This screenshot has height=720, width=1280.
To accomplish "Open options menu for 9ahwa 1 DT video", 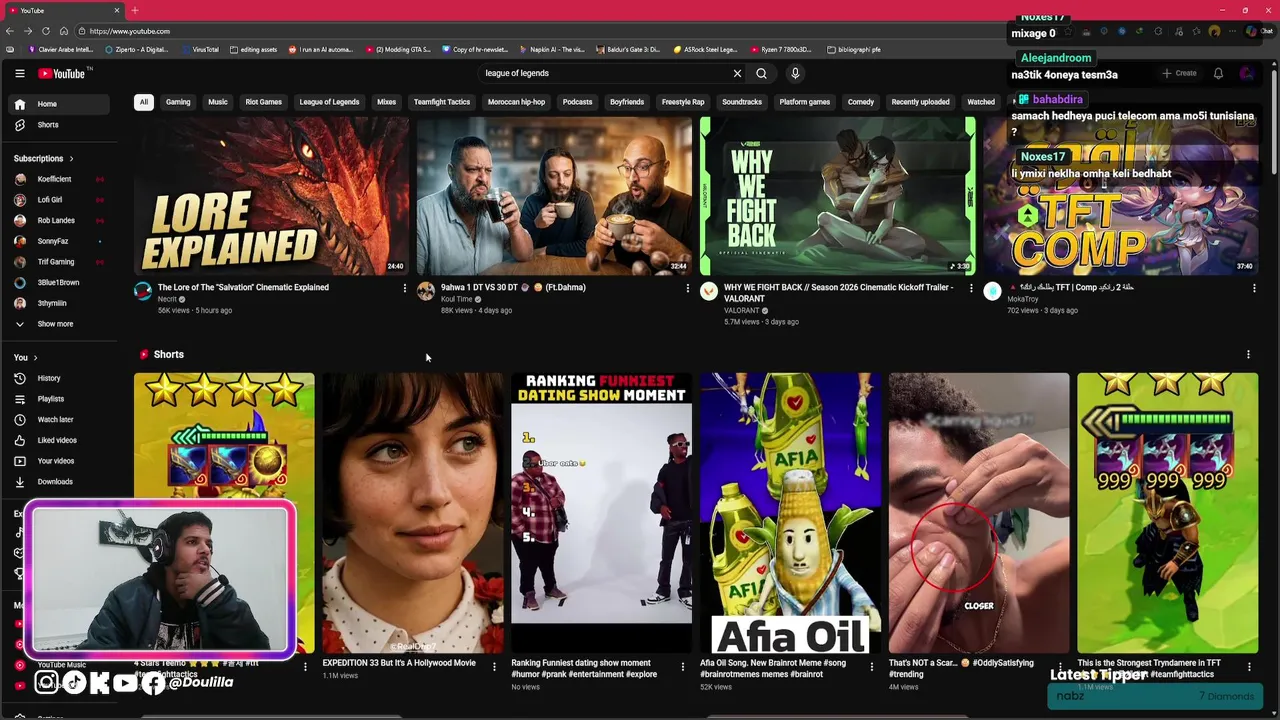I will [687, 288].
